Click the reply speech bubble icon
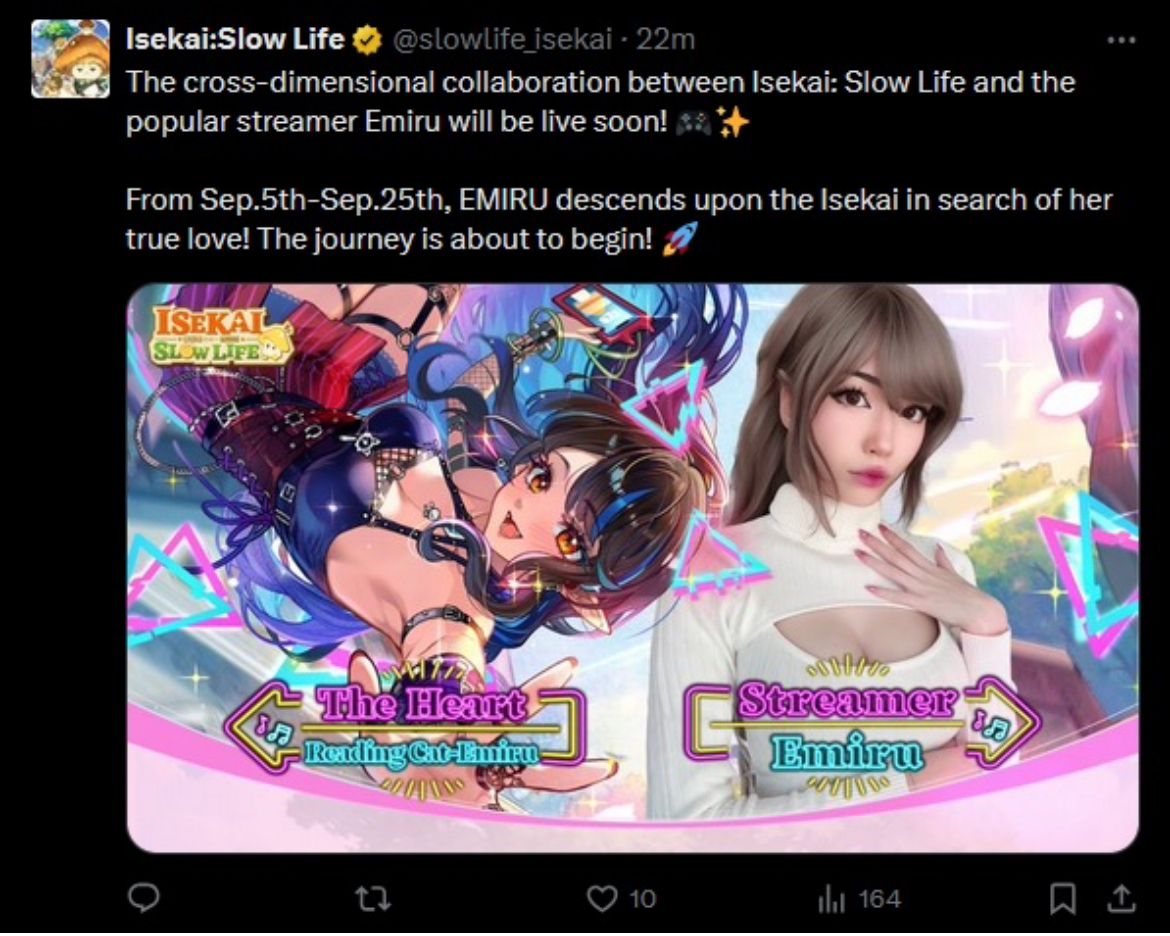 point(143,898)
